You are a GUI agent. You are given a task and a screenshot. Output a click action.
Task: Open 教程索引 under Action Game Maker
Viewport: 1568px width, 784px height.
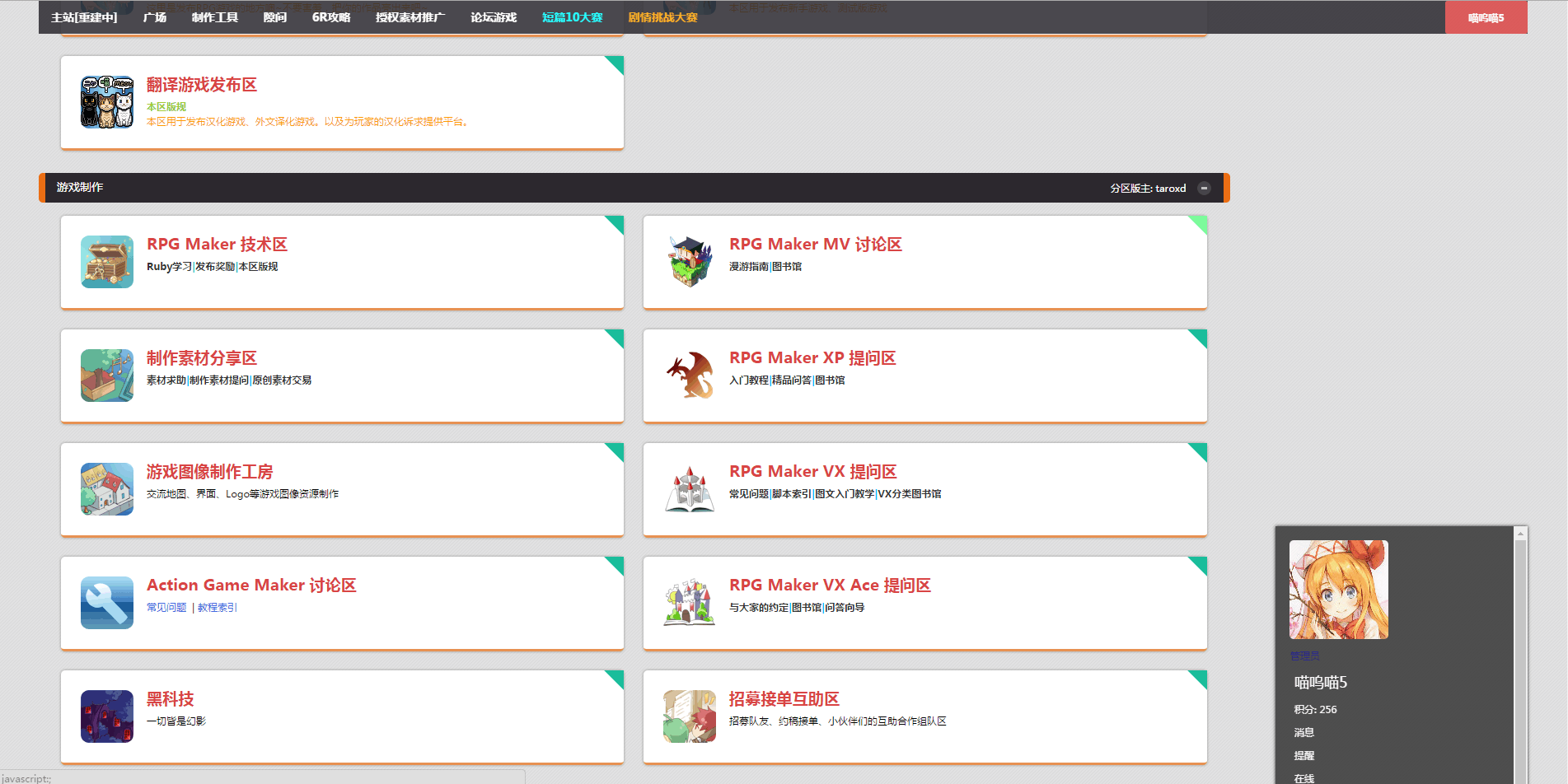coord(218,608)
